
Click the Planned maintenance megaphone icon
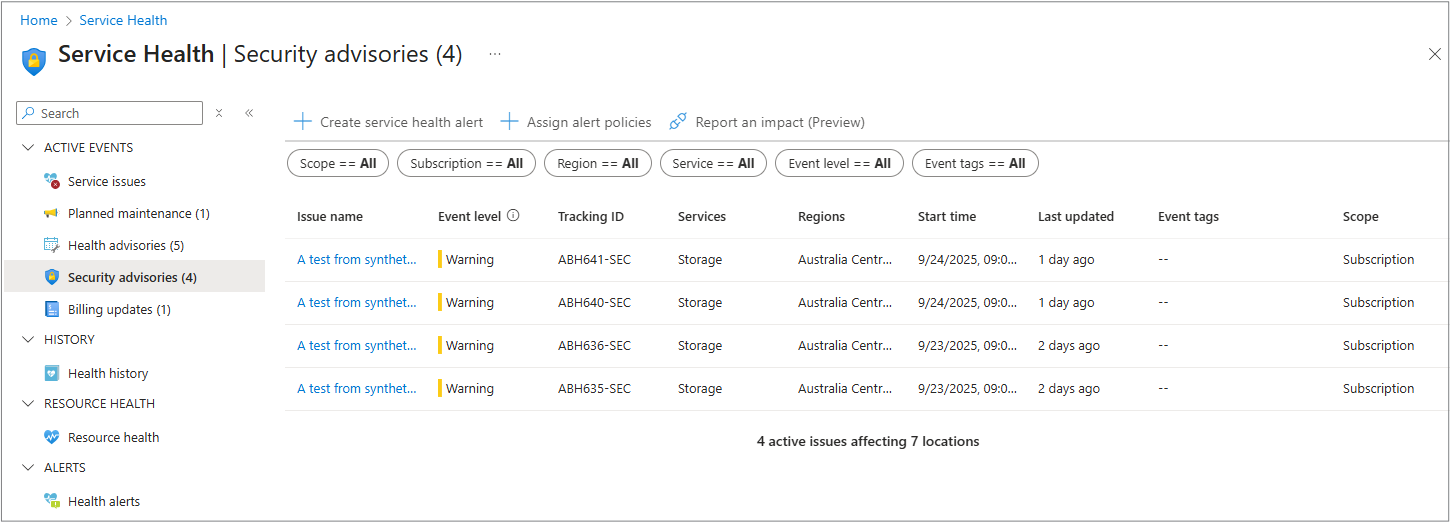[x=52, y=213]
